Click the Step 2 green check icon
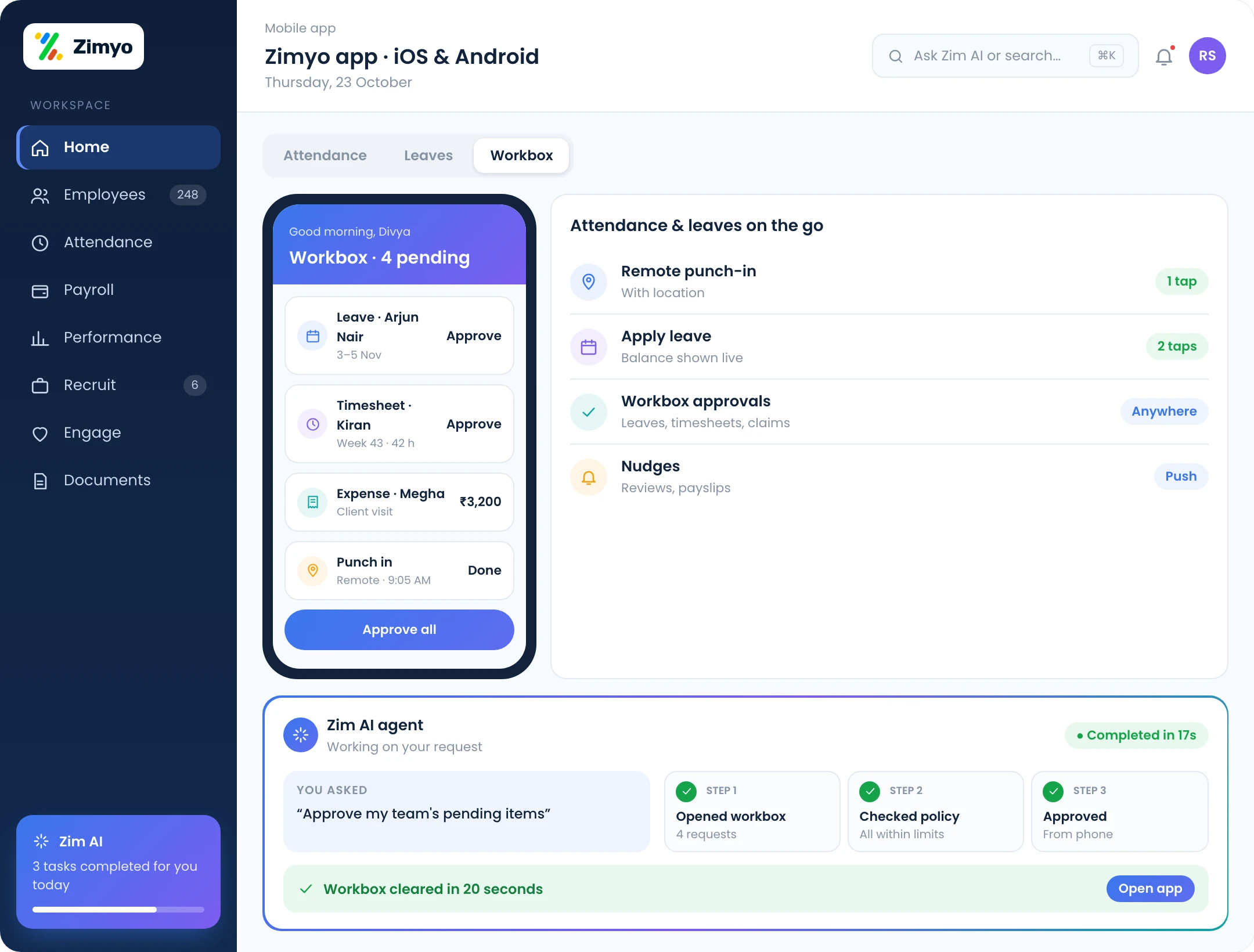The height and width of the screenshot is (952, 1254). (x=870, y=791)
